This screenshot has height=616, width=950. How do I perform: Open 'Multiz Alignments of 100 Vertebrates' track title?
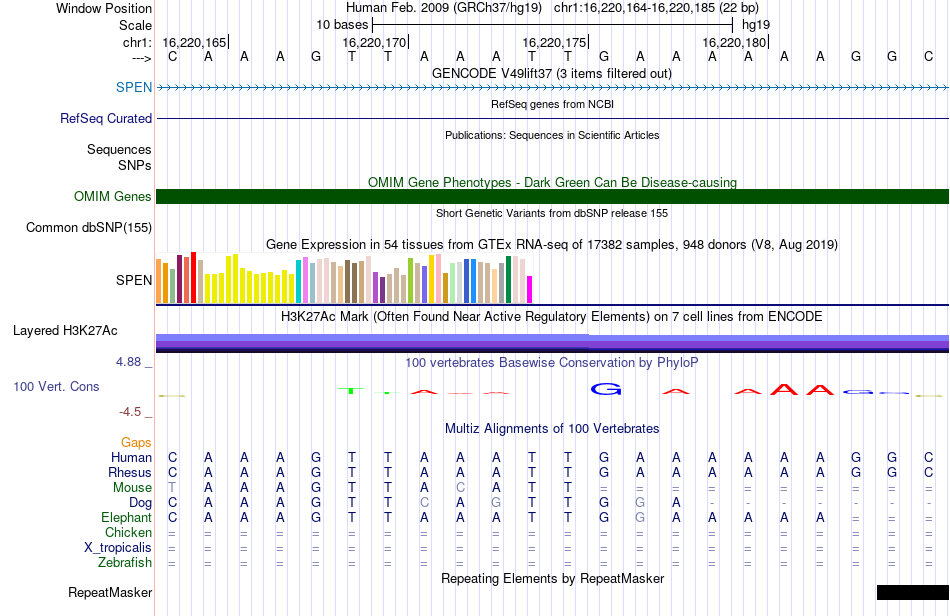tap(552, 428)
